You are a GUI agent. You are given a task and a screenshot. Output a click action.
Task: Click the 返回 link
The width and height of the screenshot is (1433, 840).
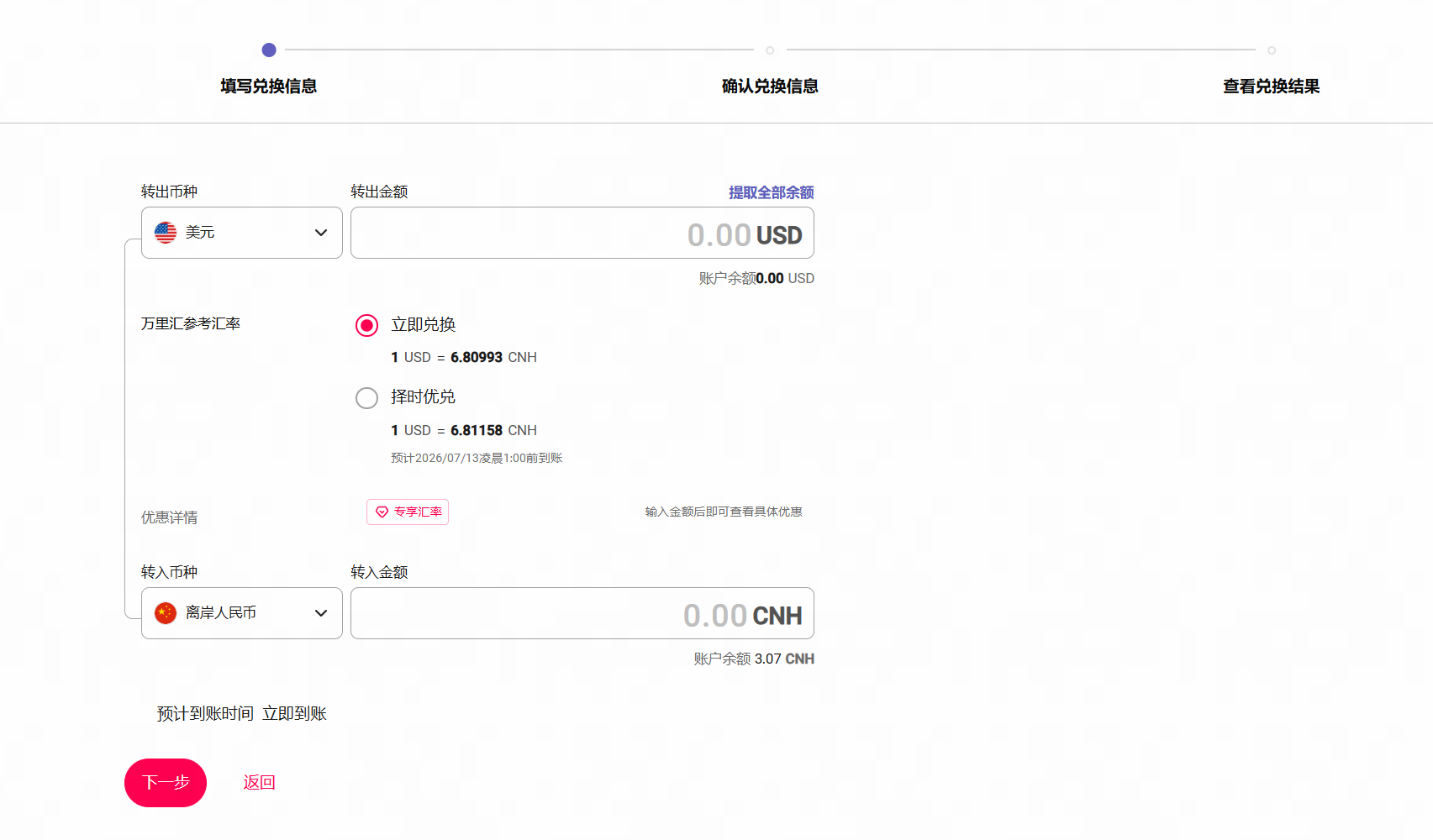coord(259,782)
